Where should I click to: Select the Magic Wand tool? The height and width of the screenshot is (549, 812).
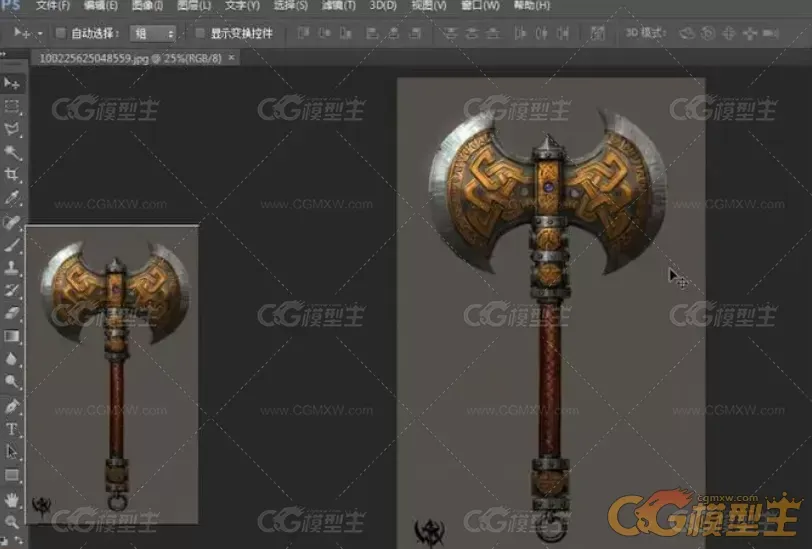click(11, 152)
